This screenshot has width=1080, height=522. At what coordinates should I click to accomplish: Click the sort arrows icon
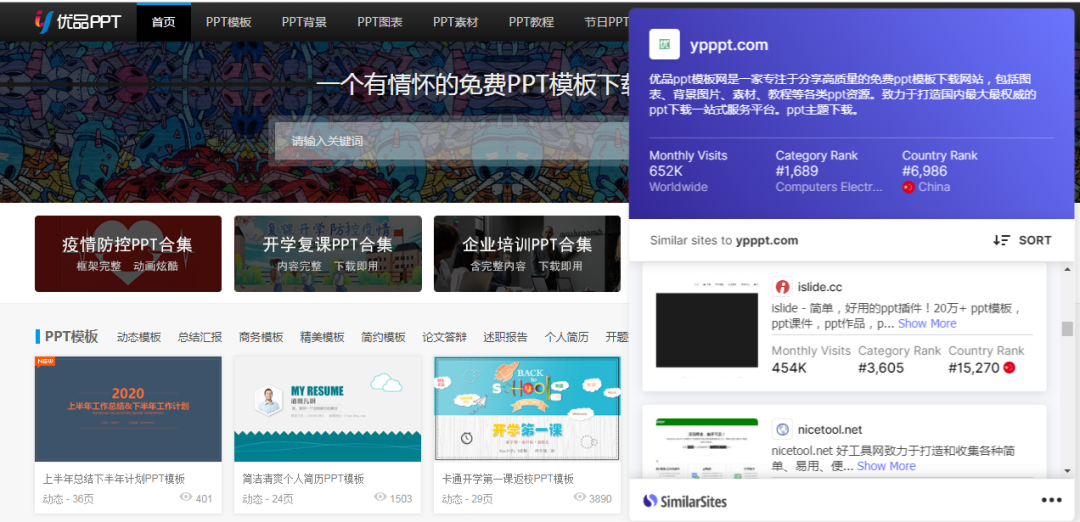pos(1001,240)
